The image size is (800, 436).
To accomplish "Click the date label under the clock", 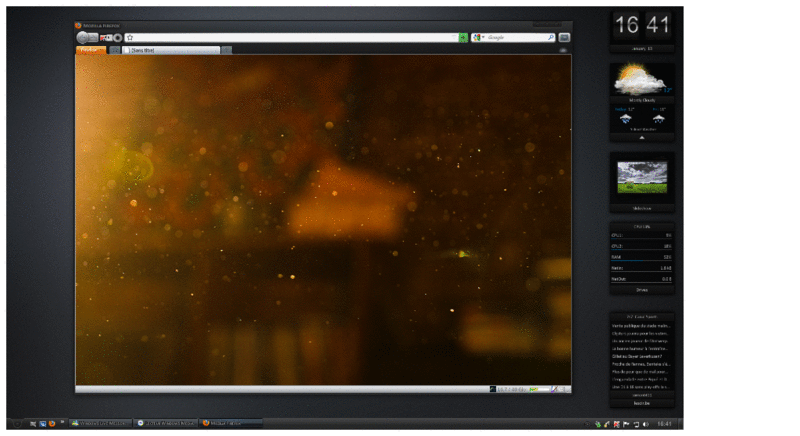I will (642, 49).
